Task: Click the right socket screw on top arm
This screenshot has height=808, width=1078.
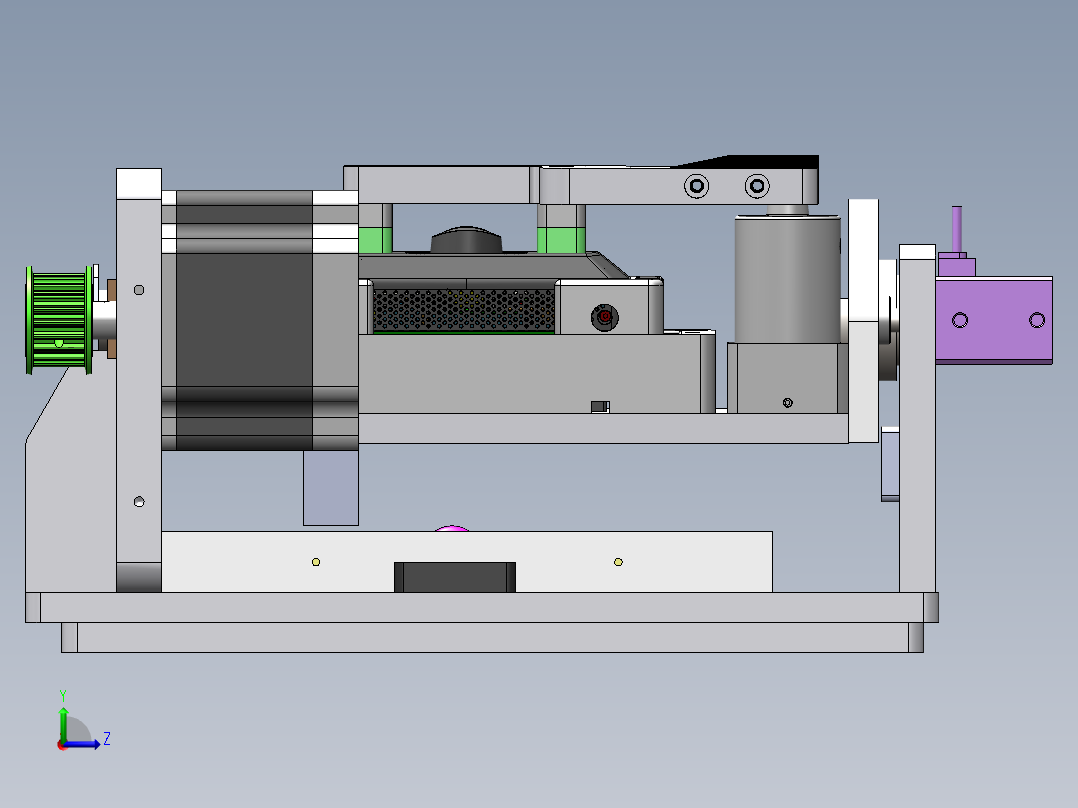Action: [x=757, y=186]
